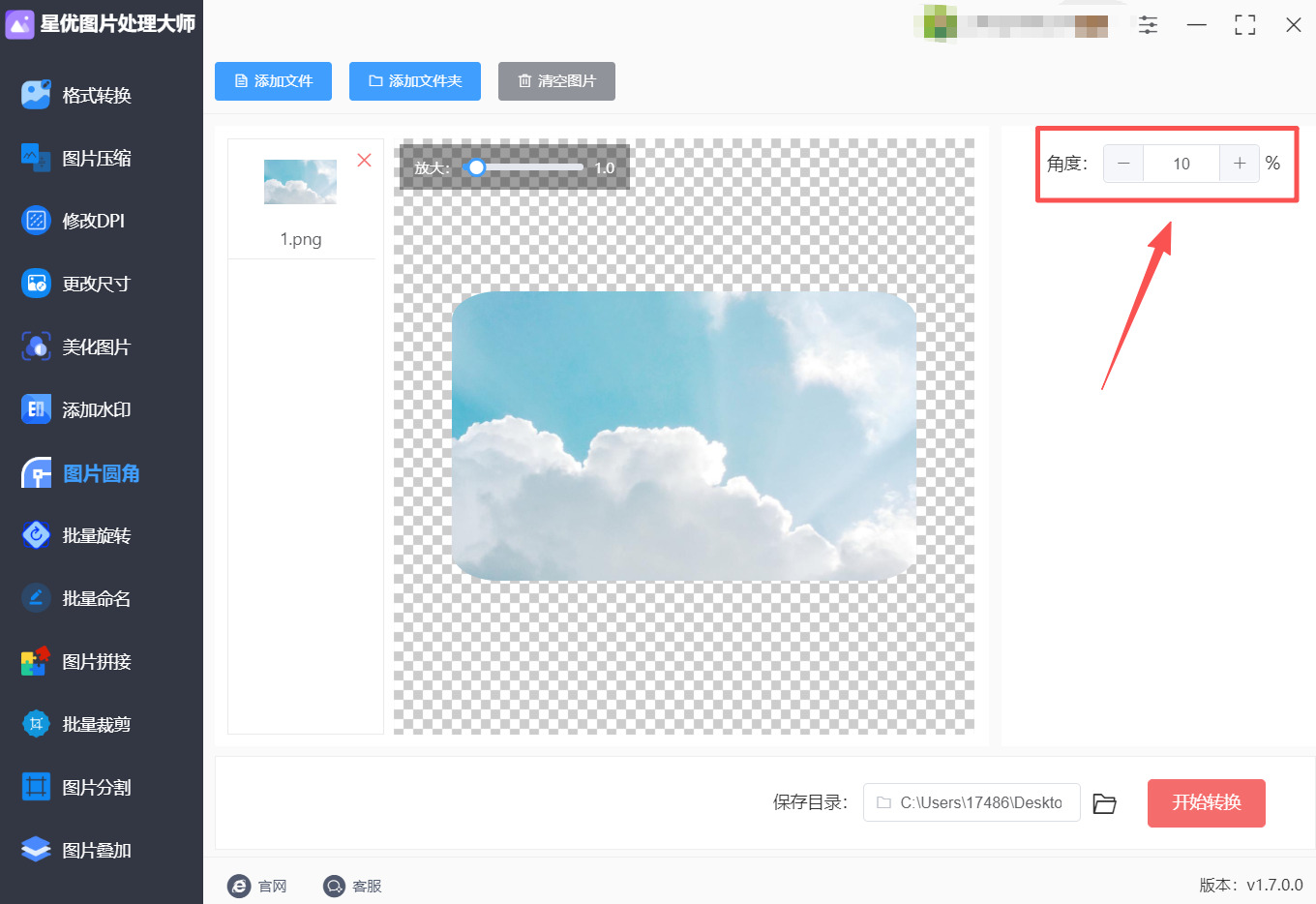The image size is (1316, 904).
Task: Click the 图片分割 menu label
Action: click(97, 787)
